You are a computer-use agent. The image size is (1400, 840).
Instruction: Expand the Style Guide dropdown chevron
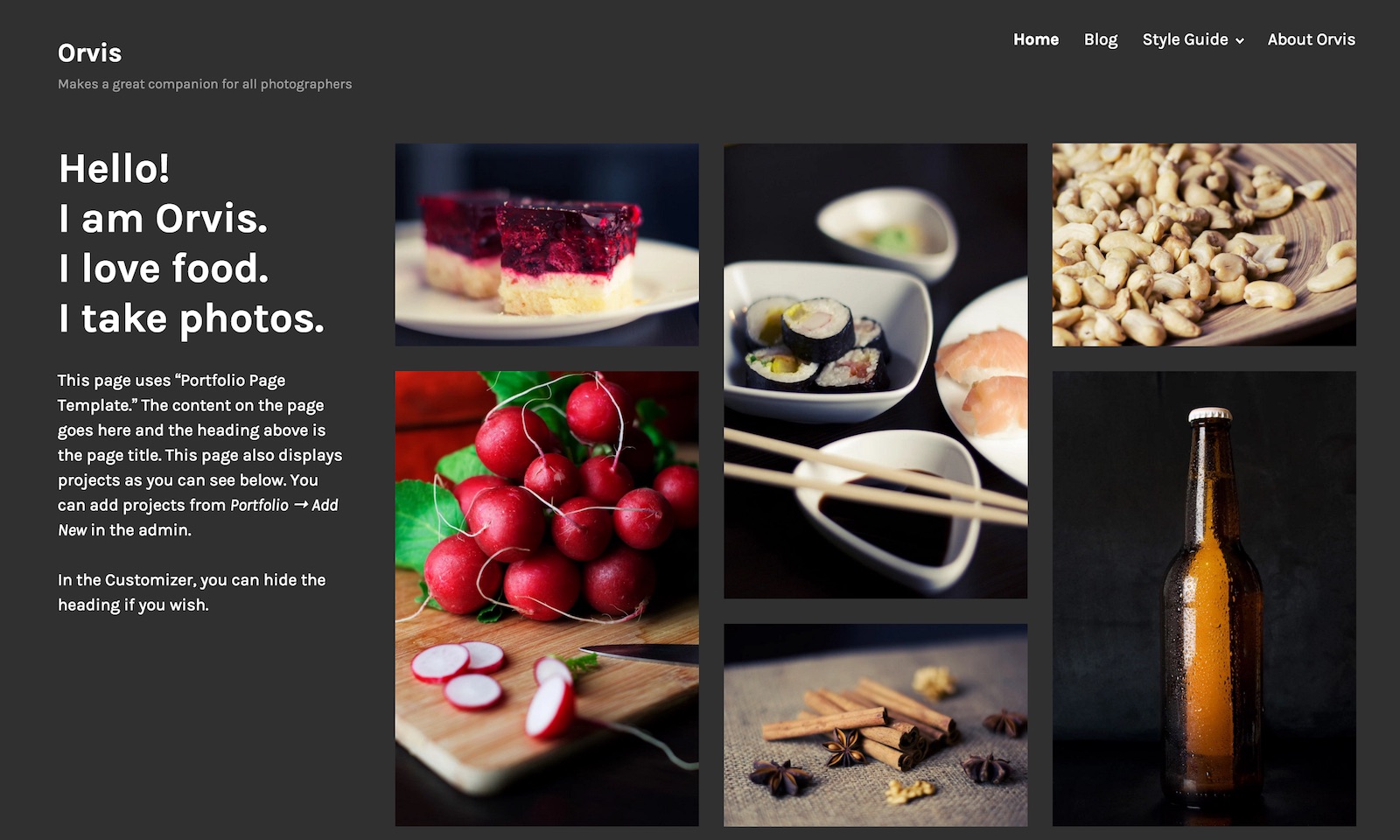click(1239, 41)
